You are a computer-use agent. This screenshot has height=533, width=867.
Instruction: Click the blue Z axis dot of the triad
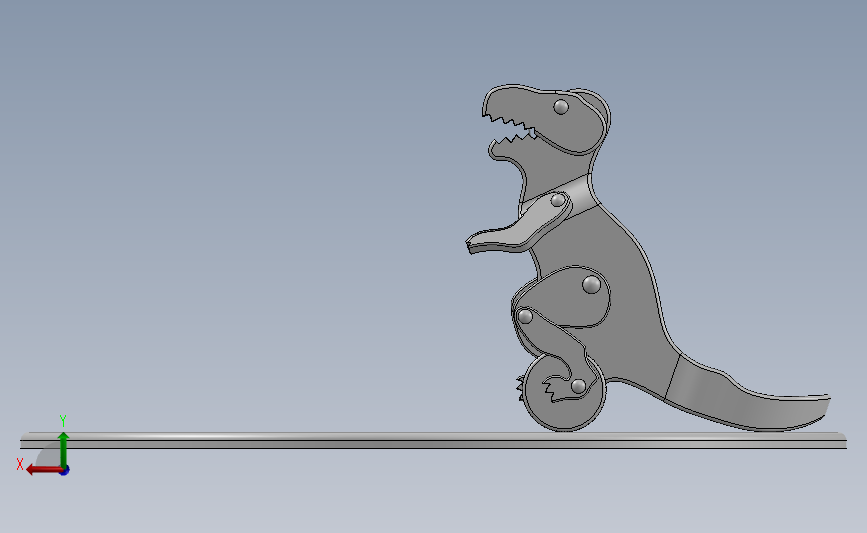(65, 471)
